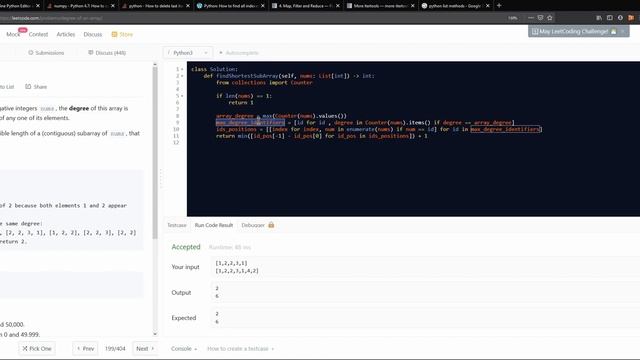Click the Output value box
Viewport: 640px width, 360px height.
(x=425, y=292)
